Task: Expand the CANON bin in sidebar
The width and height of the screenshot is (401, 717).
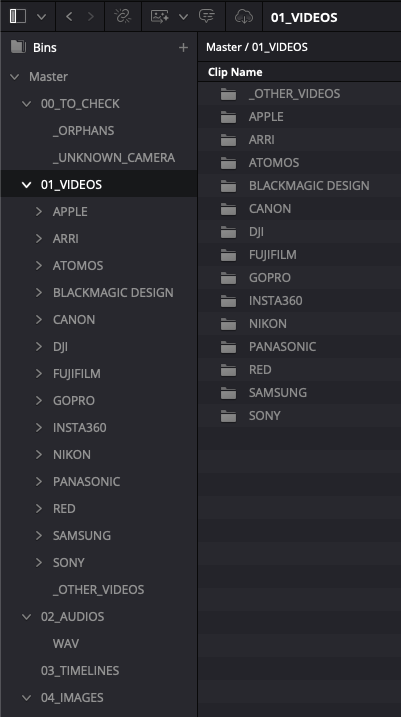Action: click(39, 320)
